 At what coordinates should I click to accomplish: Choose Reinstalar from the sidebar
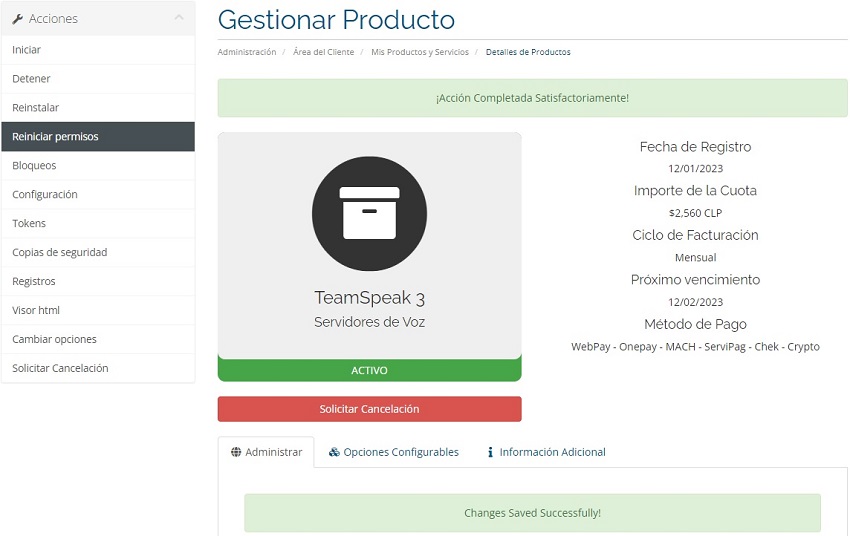click(x=35, y=108)
